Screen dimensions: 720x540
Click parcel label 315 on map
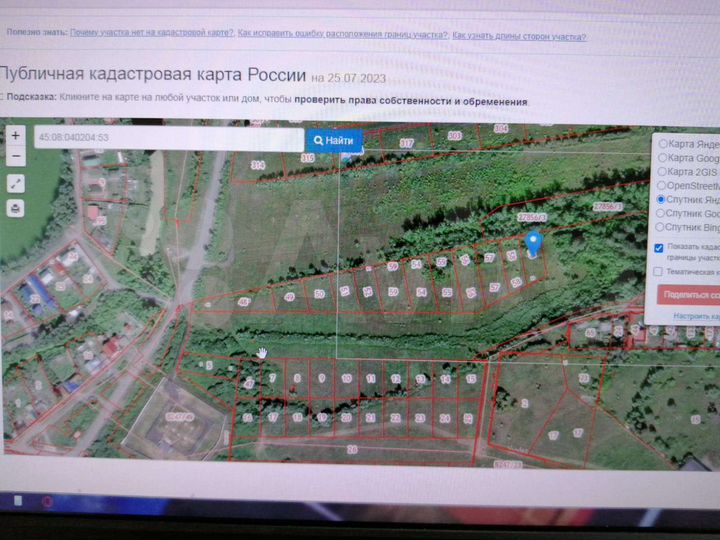point(307,158)
